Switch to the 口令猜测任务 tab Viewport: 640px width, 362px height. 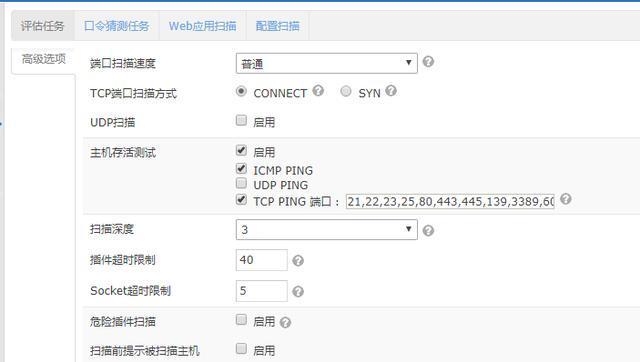click(x=116, y=26)
